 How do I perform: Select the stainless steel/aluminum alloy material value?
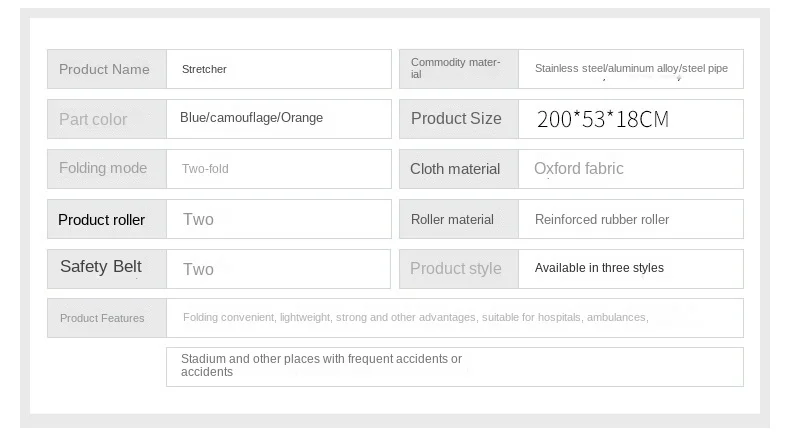[x=631, y=69]
